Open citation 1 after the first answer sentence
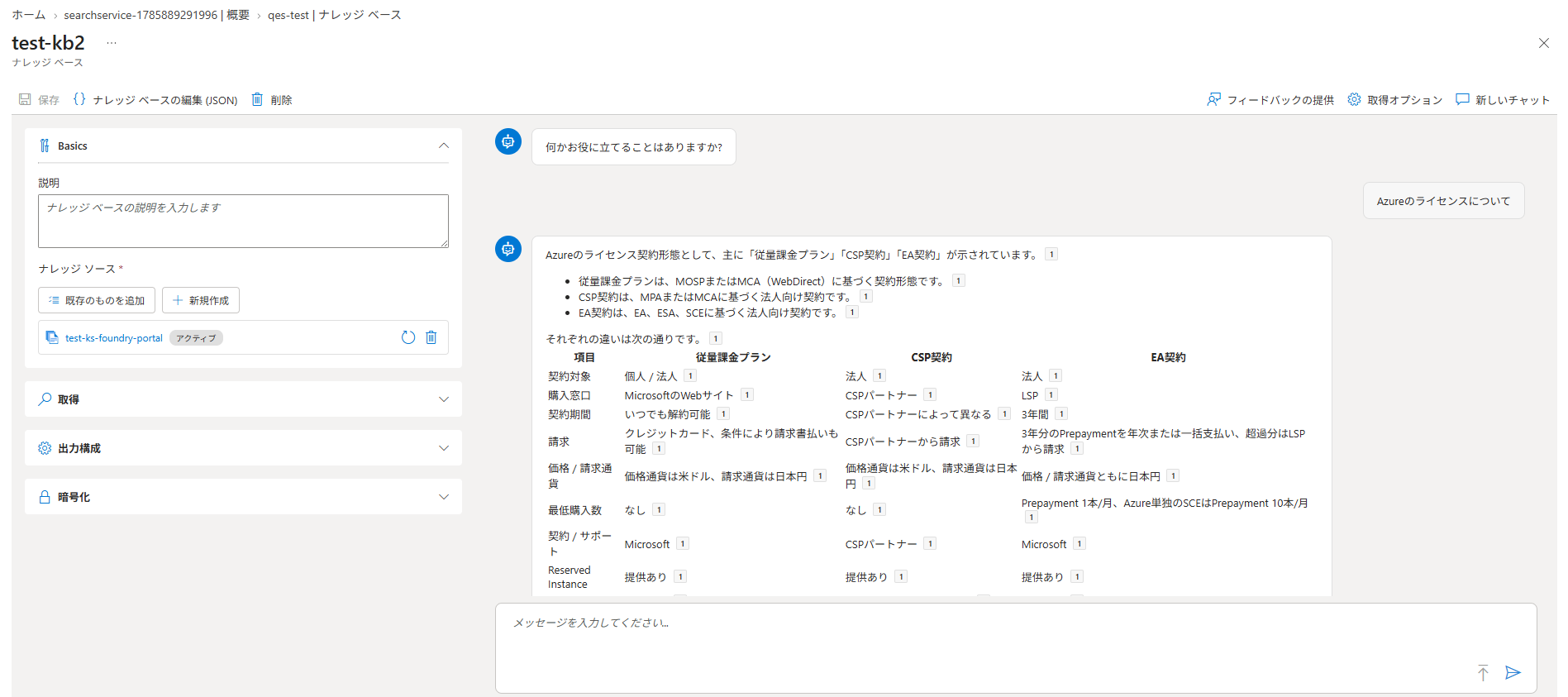 [1051, 255]
